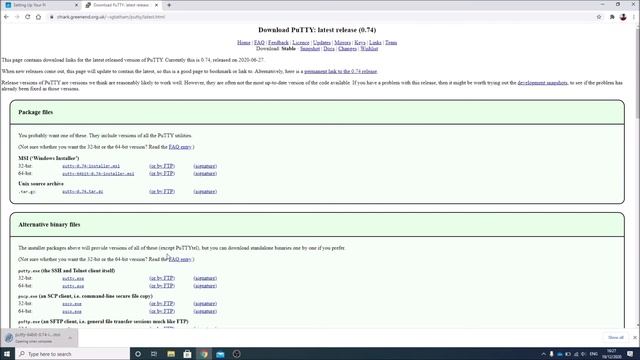This screenshot has width=640, height=360.
Task: Open the Wishlist link
Action: 369,49
